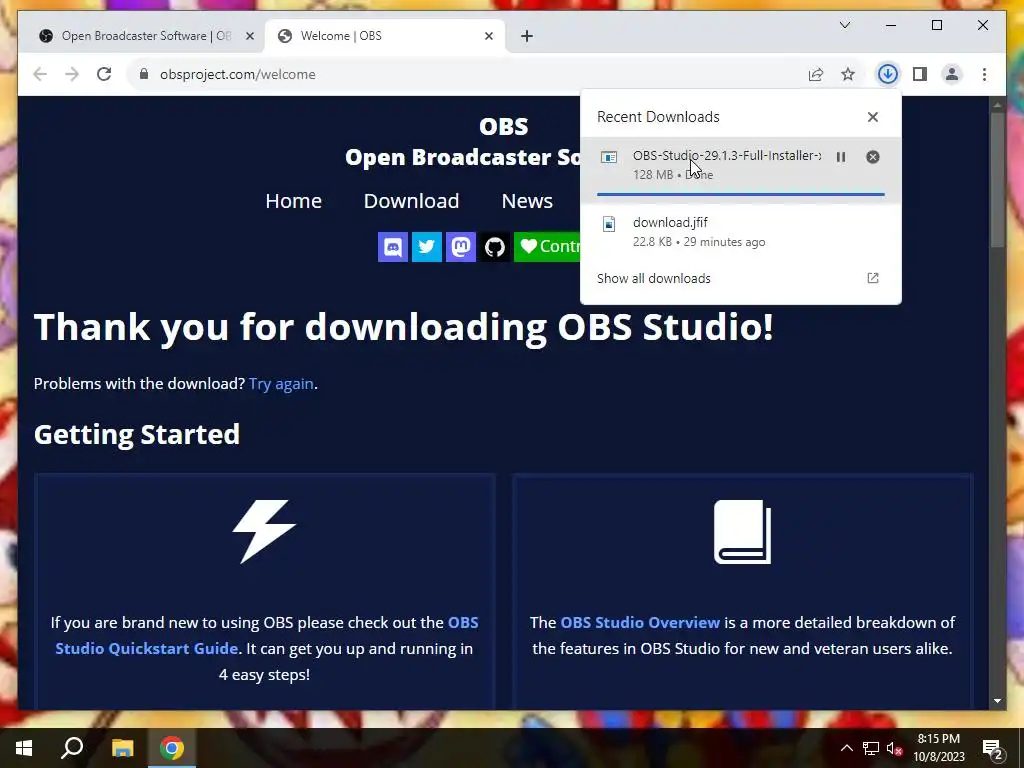Click the share this page icon
This screenshot has height=768, width=1024.
pos(816,74)
